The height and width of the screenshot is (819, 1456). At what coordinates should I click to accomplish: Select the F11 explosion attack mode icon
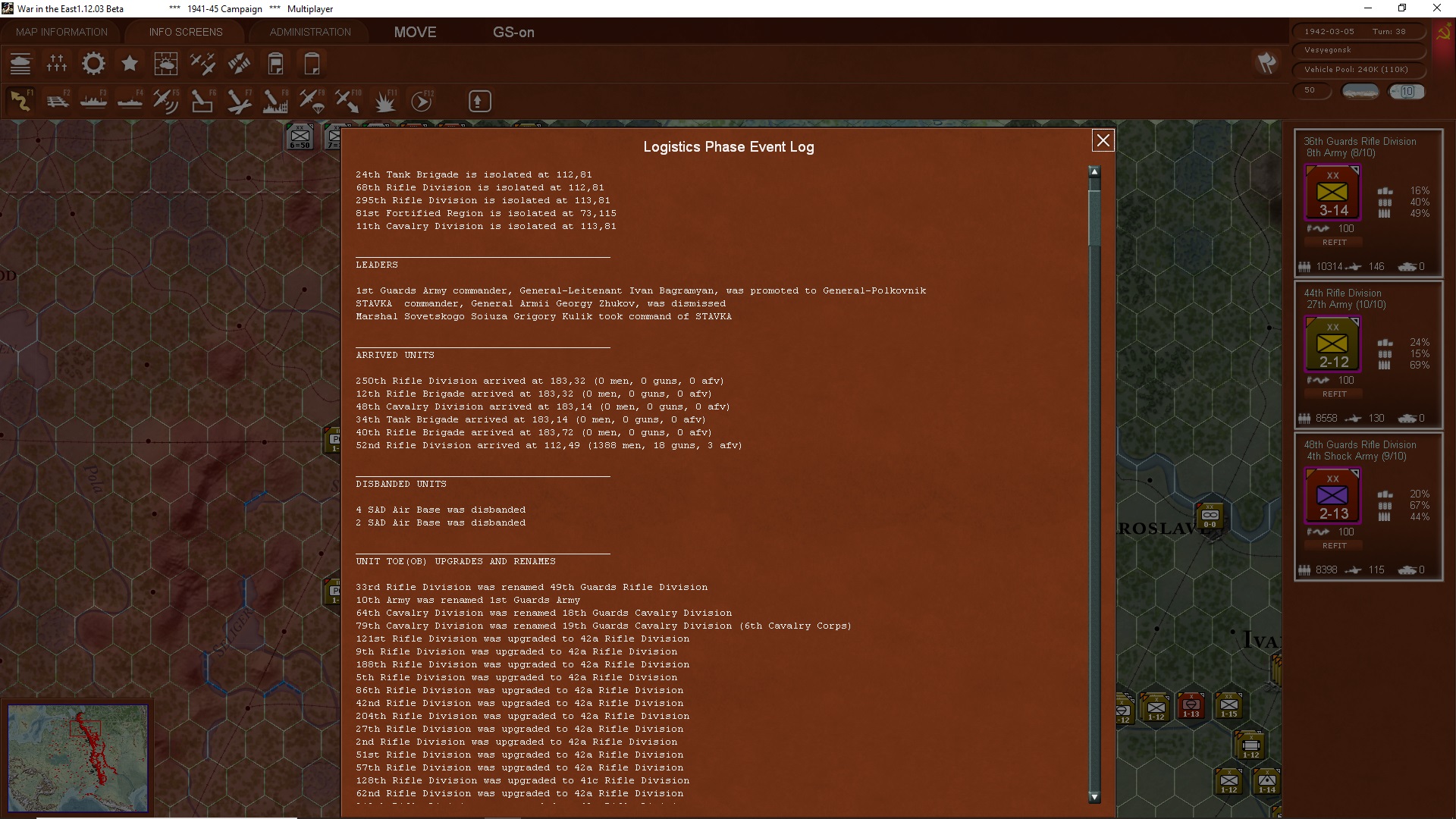(385, 101)
